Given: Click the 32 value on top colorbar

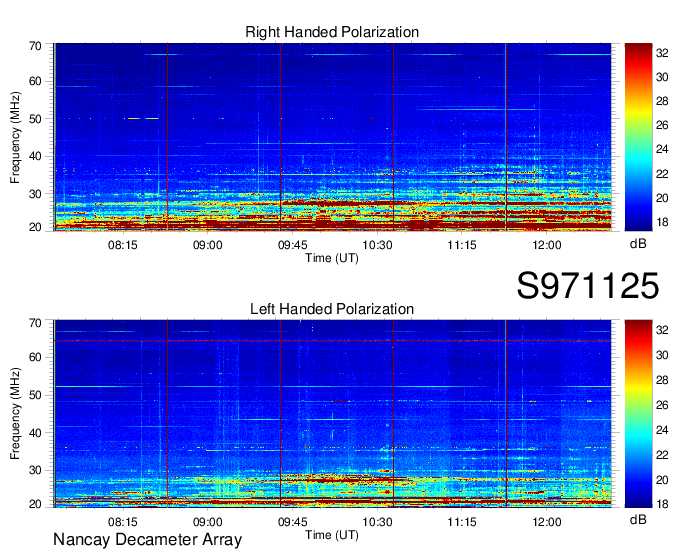Looking at the screenshot, I should coord(662,53).
